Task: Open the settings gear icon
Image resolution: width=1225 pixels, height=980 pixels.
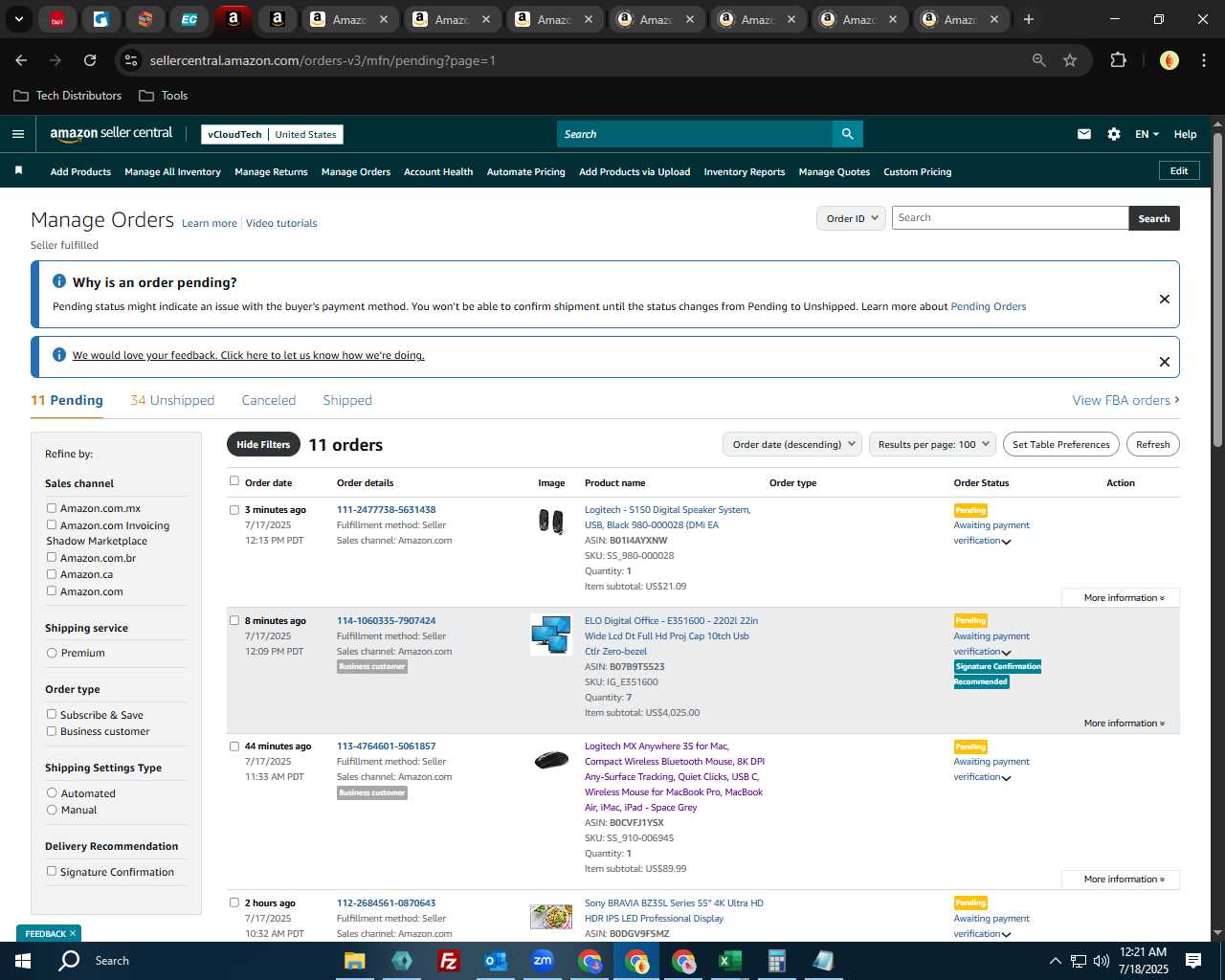Action: tap(1114, 134)
